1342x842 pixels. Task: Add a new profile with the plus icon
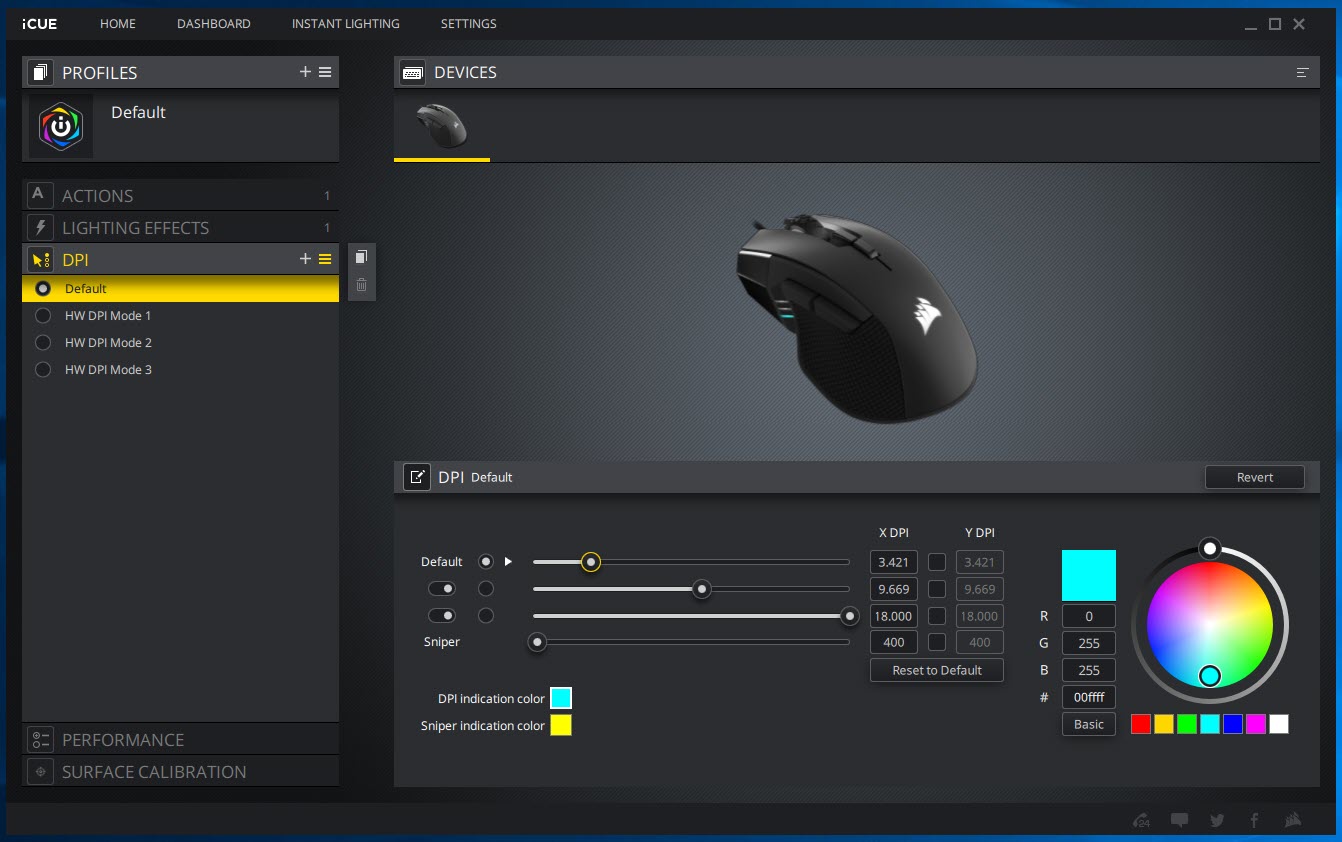pos(305,72)
